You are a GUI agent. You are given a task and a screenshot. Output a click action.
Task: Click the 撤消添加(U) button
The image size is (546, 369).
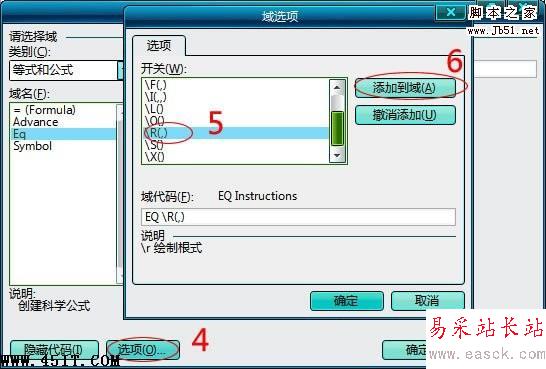click(405, 115)
